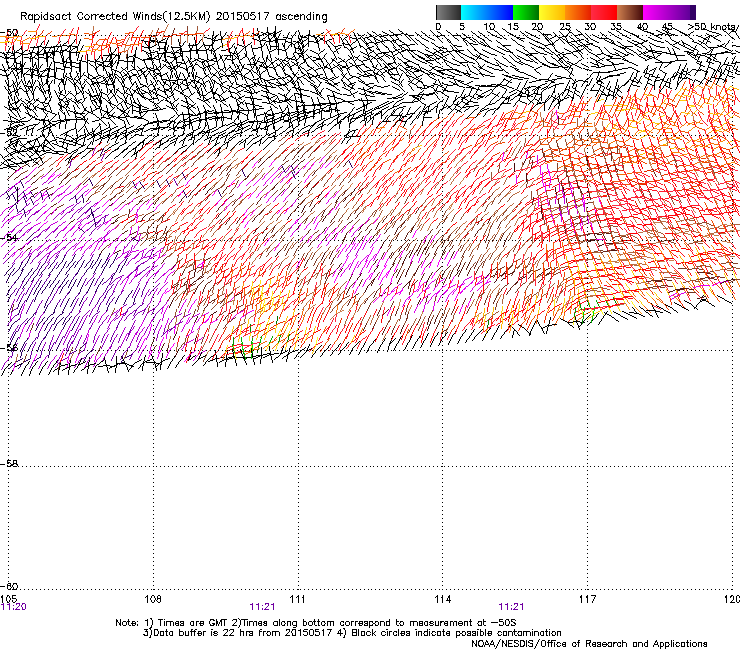Click the legend tick label 40

[642, 27]
